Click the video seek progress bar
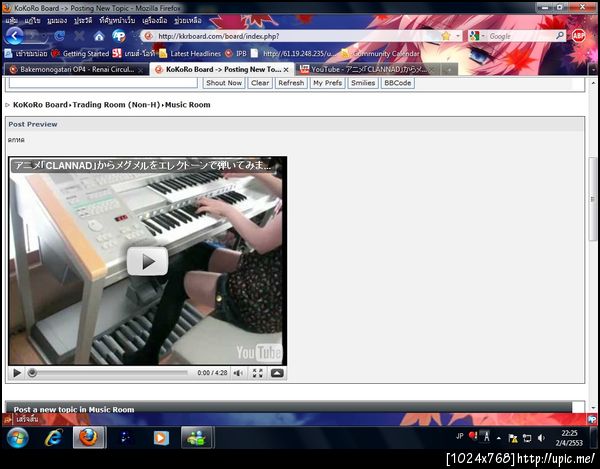Image resolution: width=600 pixels, height=469 pixels. tap(109, 373)
